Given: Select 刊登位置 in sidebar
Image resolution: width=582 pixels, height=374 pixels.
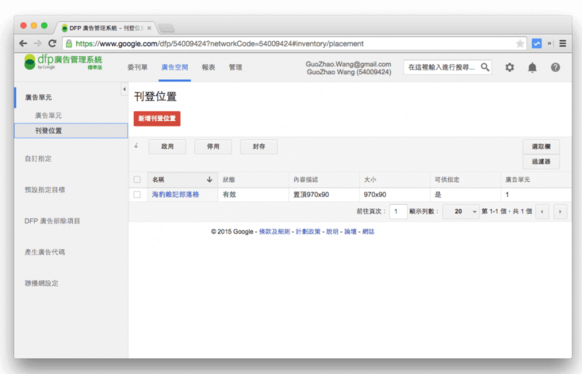Looking at the screenshot, I should click(x=71, y=131).
